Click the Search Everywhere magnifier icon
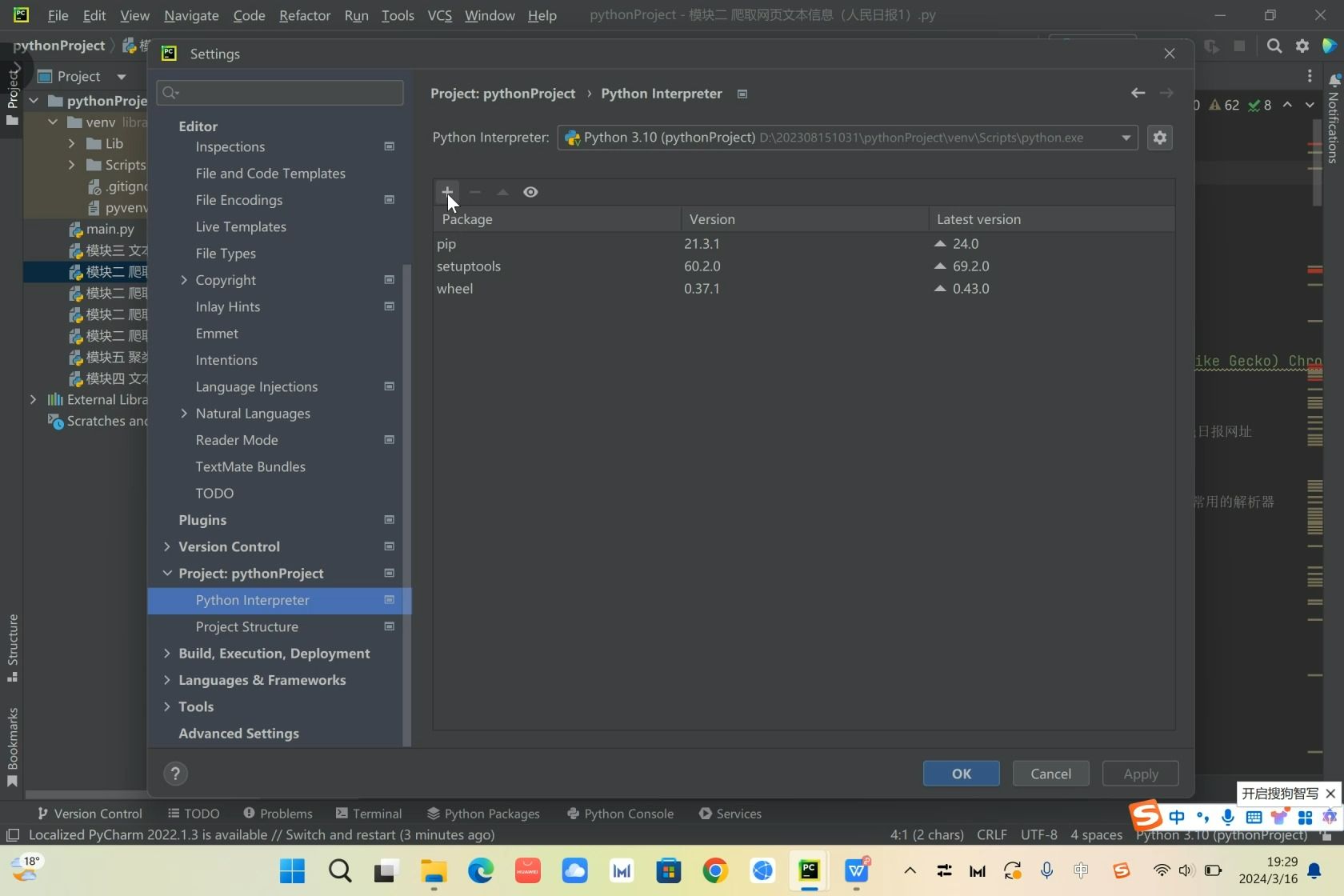 [1274, 46]
